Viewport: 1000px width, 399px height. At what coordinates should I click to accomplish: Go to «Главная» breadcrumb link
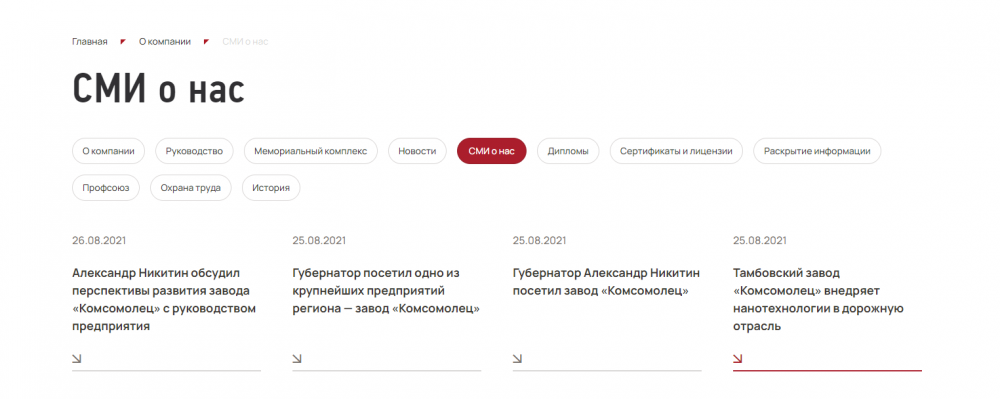coord(90,42)
